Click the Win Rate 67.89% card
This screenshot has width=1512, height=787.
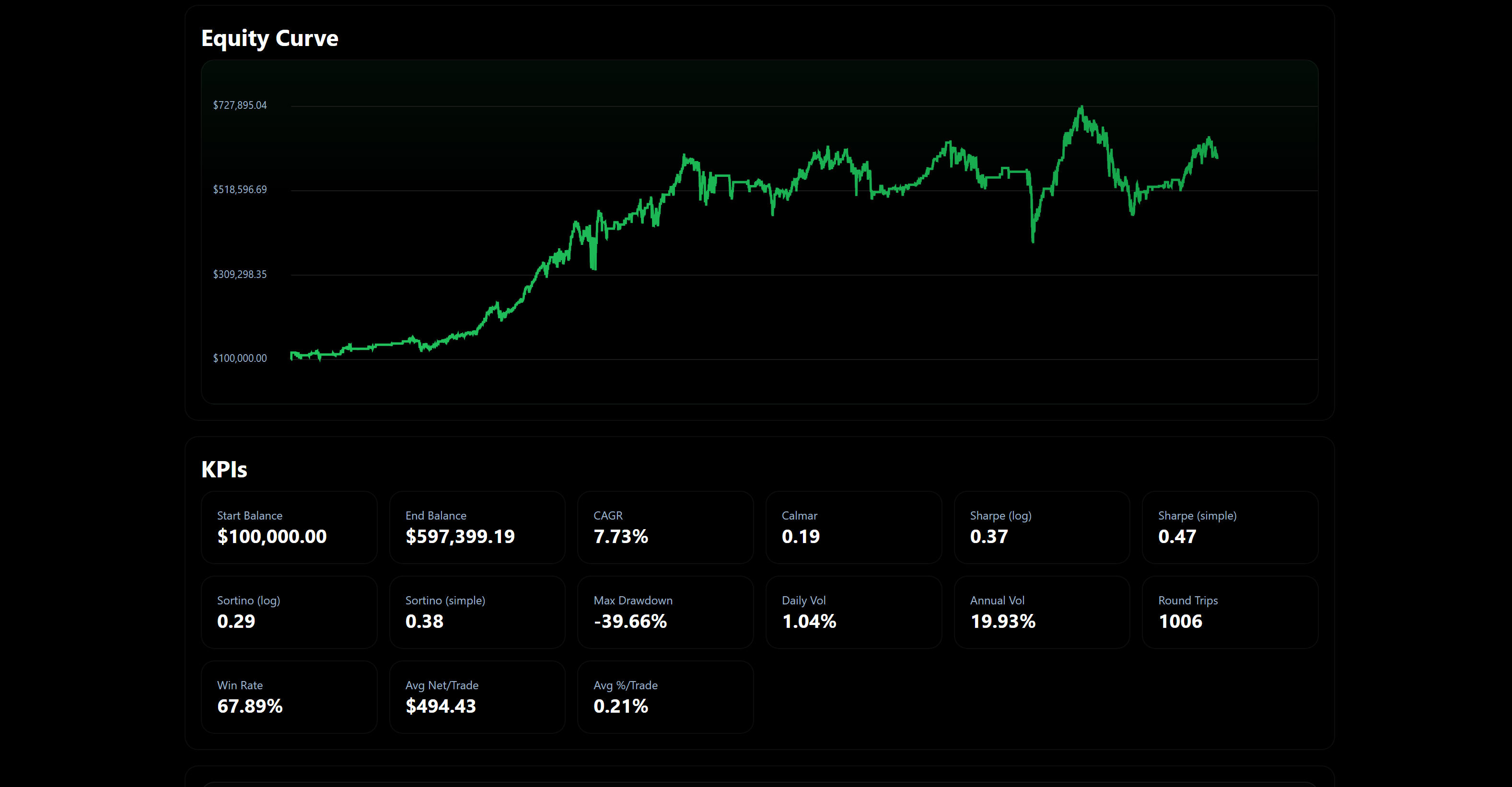tap(289, 696)
